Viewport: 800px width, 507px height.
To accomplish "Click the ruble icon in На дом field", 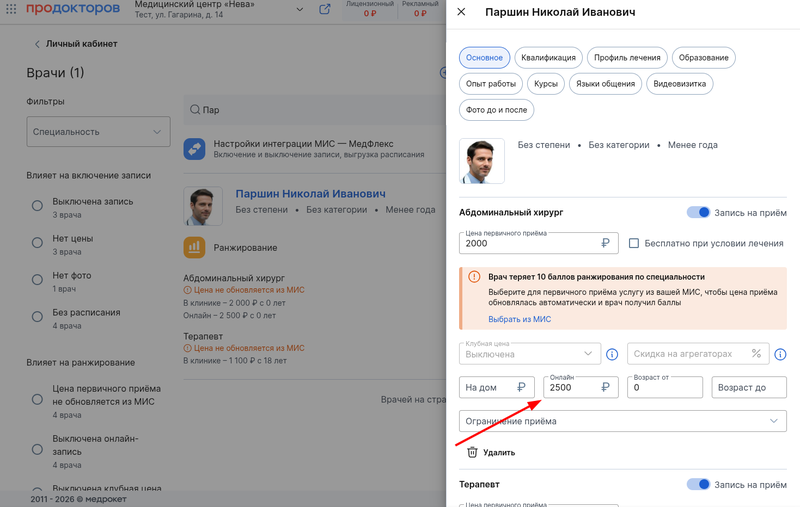I will click(521, 387).
